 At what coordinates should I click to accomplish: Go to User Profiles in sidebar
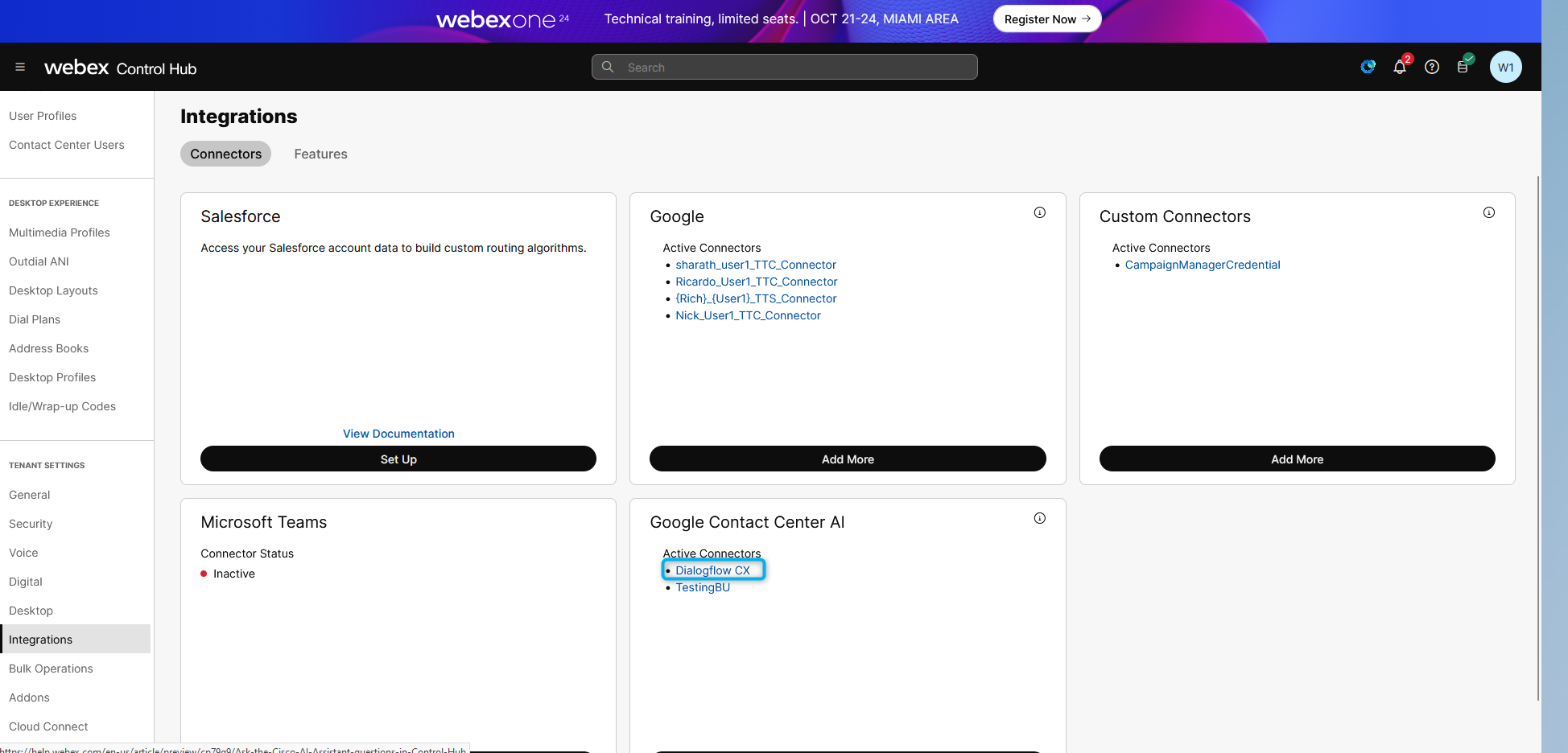(43, 116)
